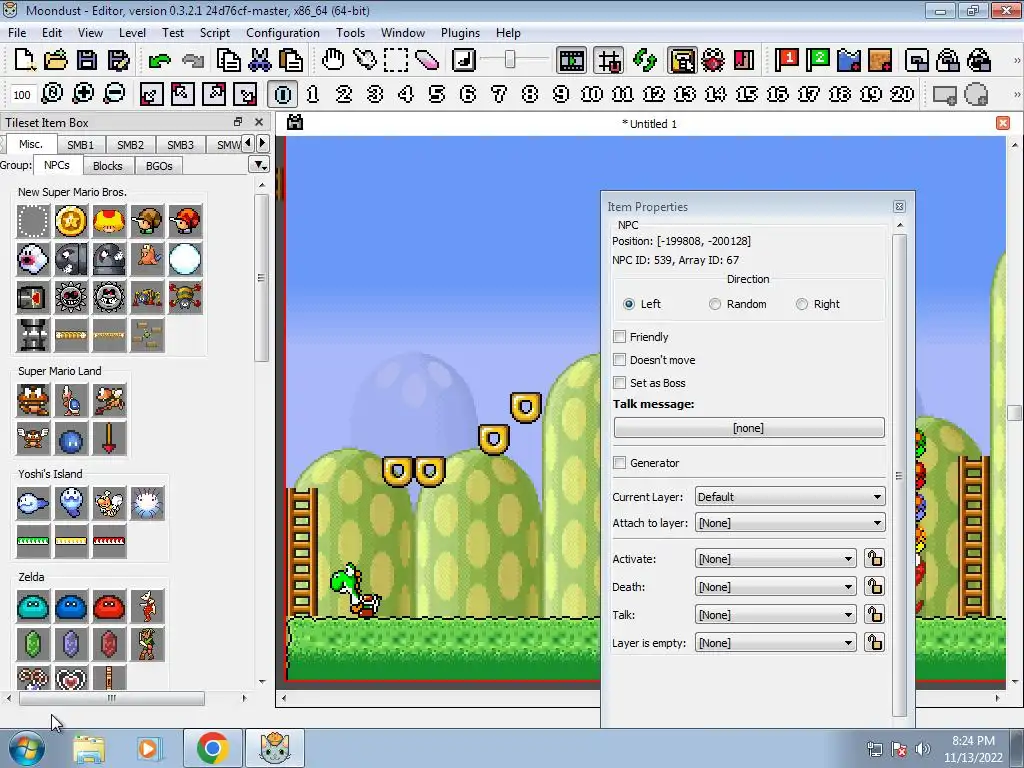The height and width of the screenshot is (768, 1024).
Task: Toggle the grid snap icon
Action: click(x=609, y=61)
